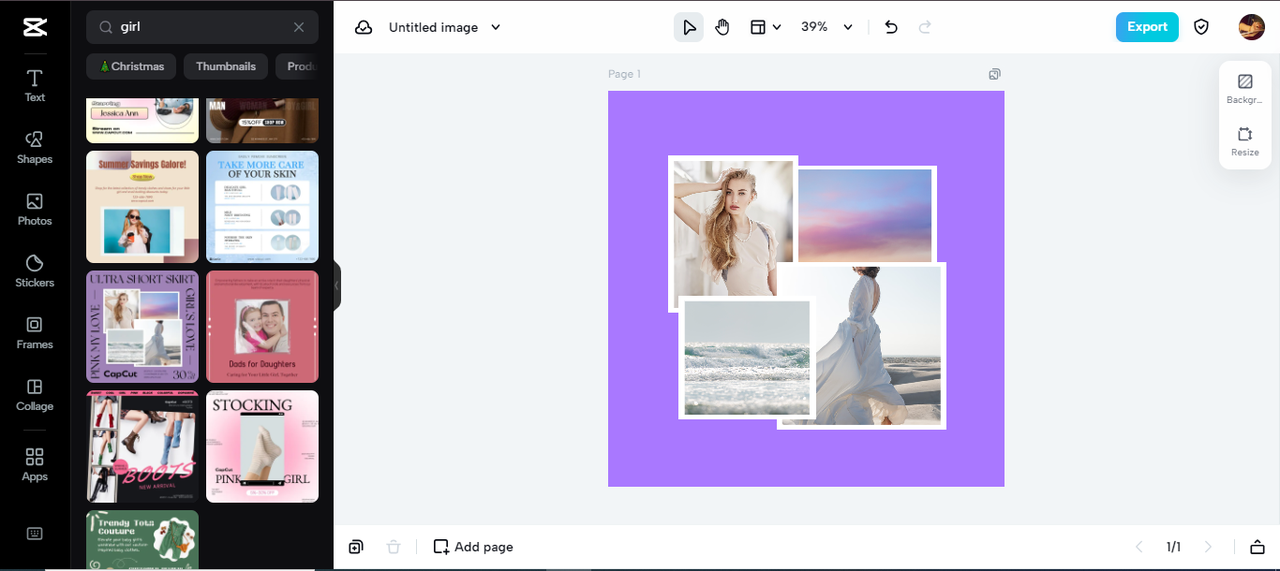Open the Photos panel

click(x=35, y=209)
